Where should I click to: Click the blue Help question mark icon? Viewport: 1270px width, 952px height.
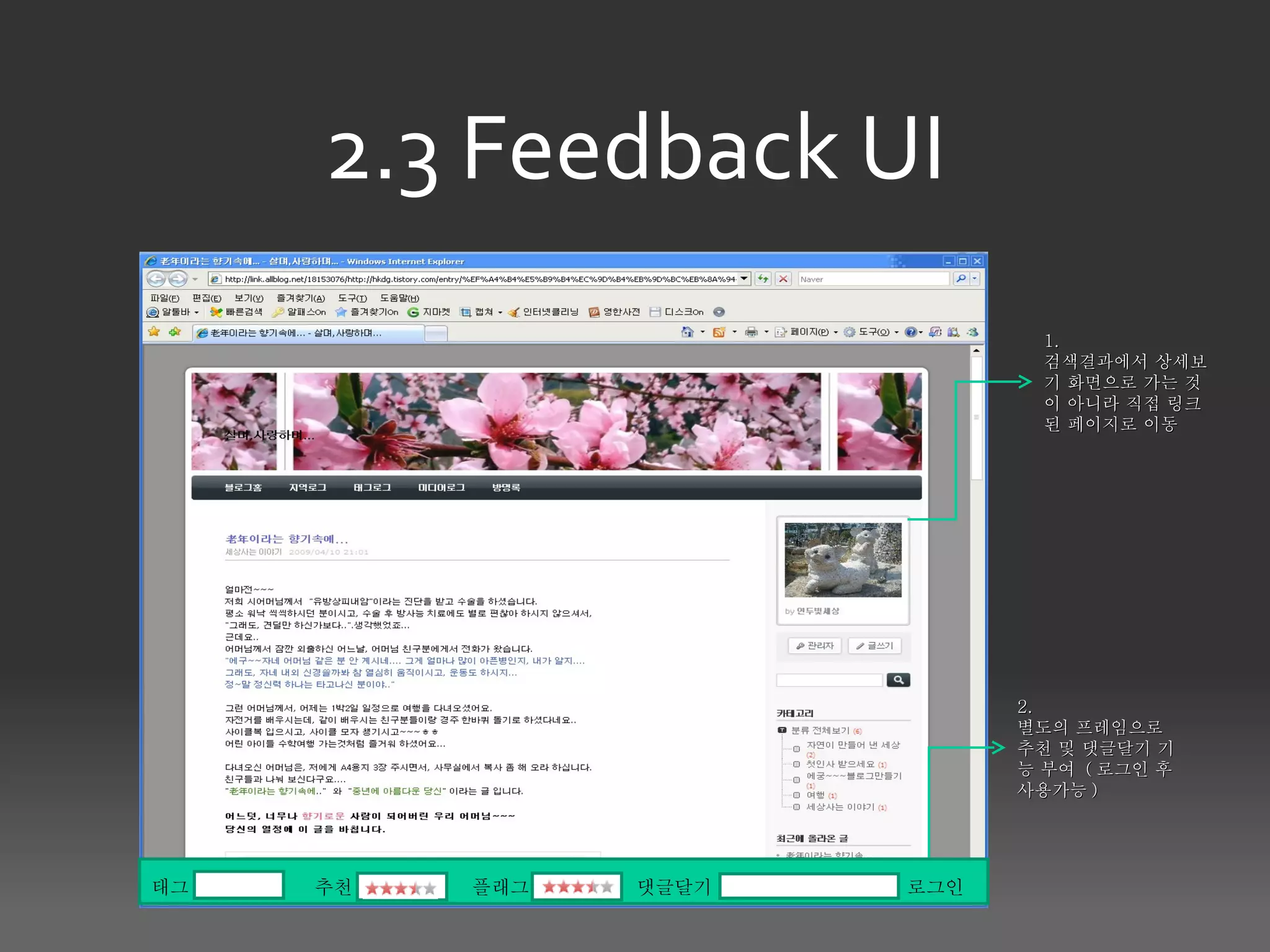pos(910,332)
